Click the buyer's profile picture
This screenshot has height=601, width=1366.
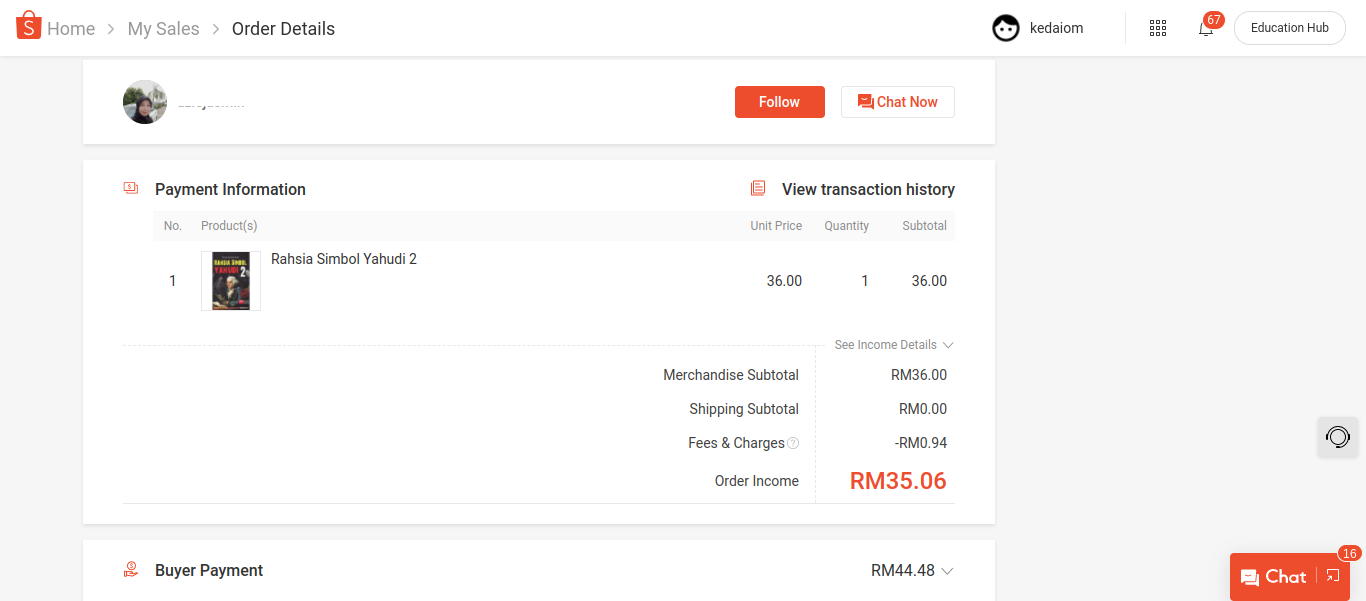(x=145, y=102)
